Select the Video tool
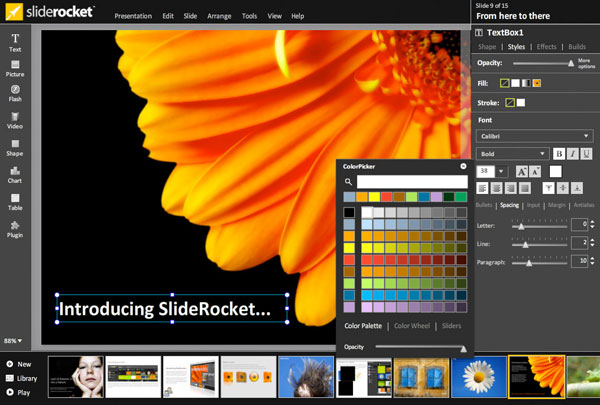 pos(15,121)
